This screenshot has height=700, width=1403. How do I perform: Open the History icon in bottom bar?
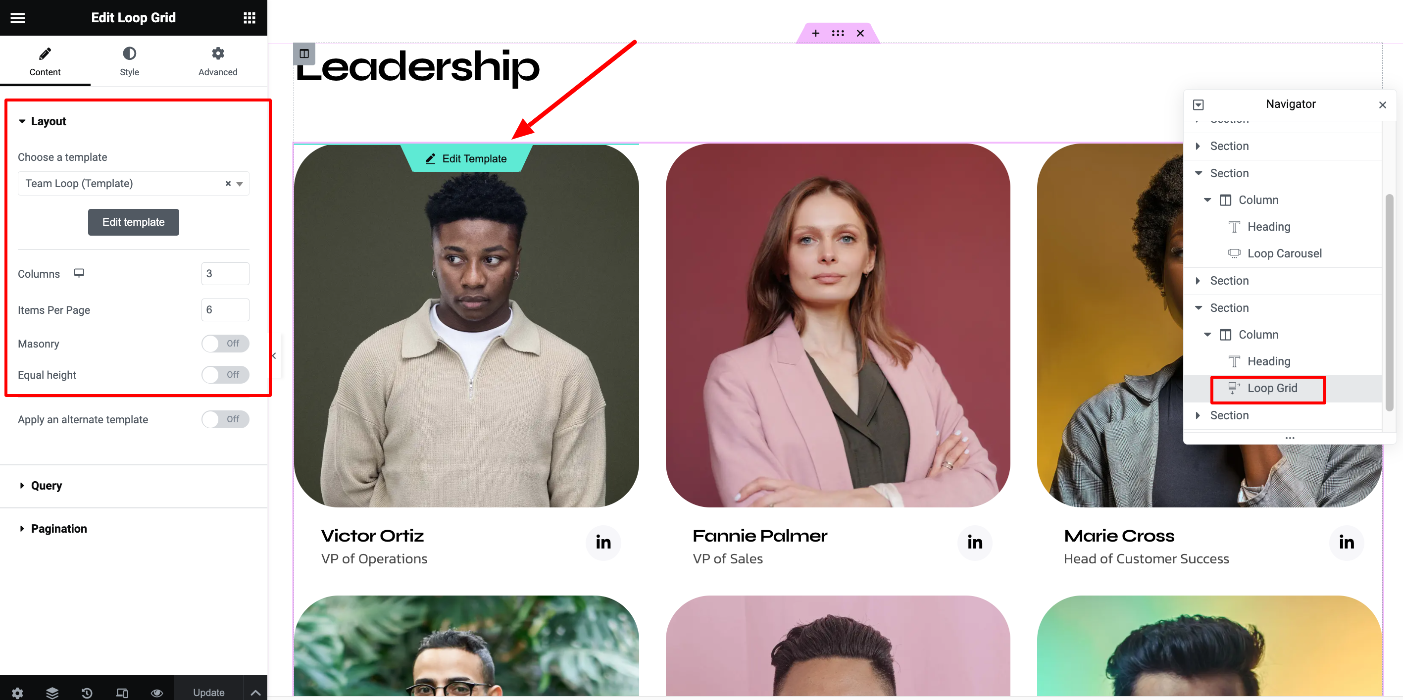click(x=87, y=692)
